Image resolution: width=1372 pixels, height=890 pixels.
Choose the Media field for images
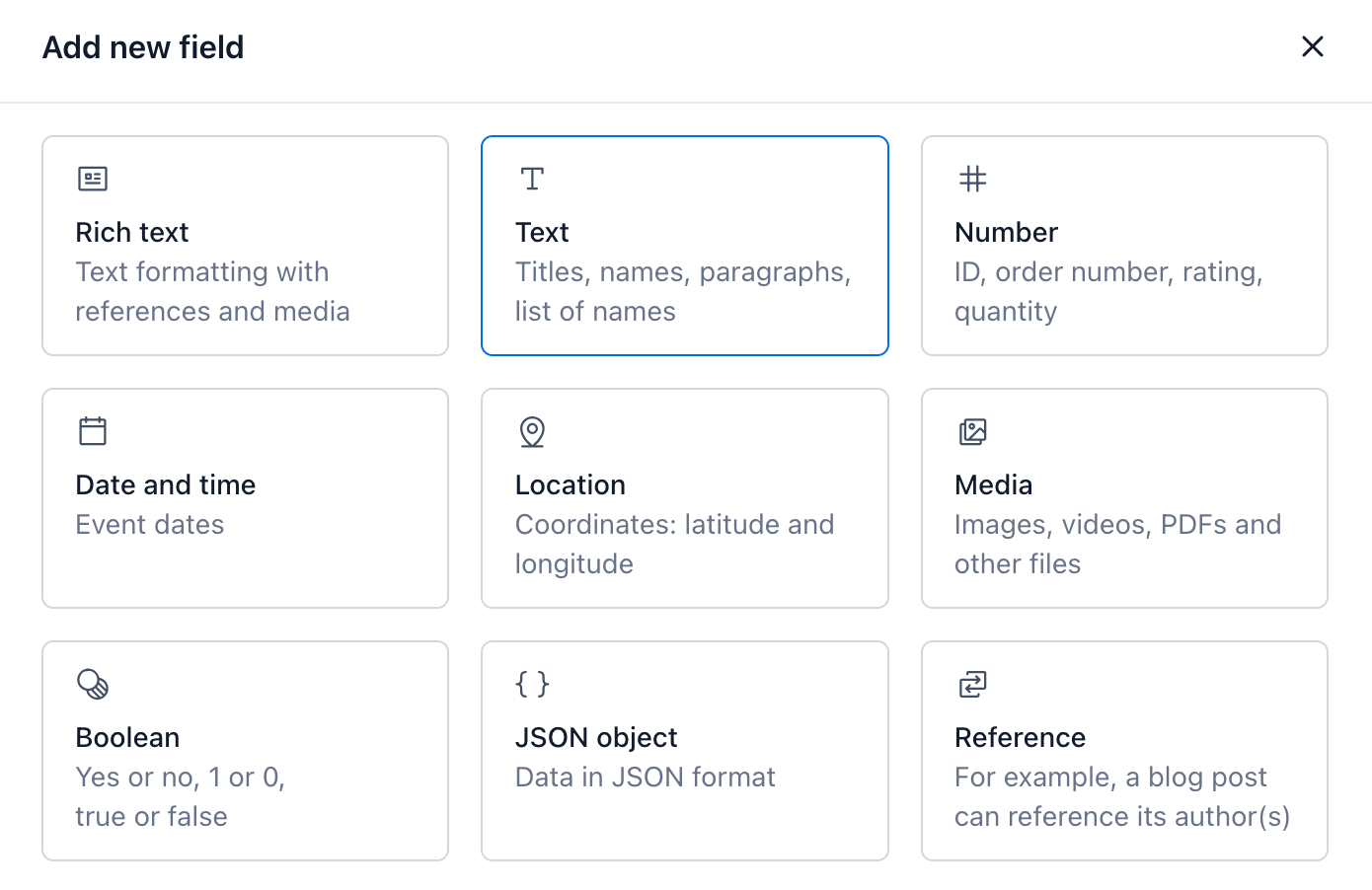pyautogui.click(x=1123, y=498)
